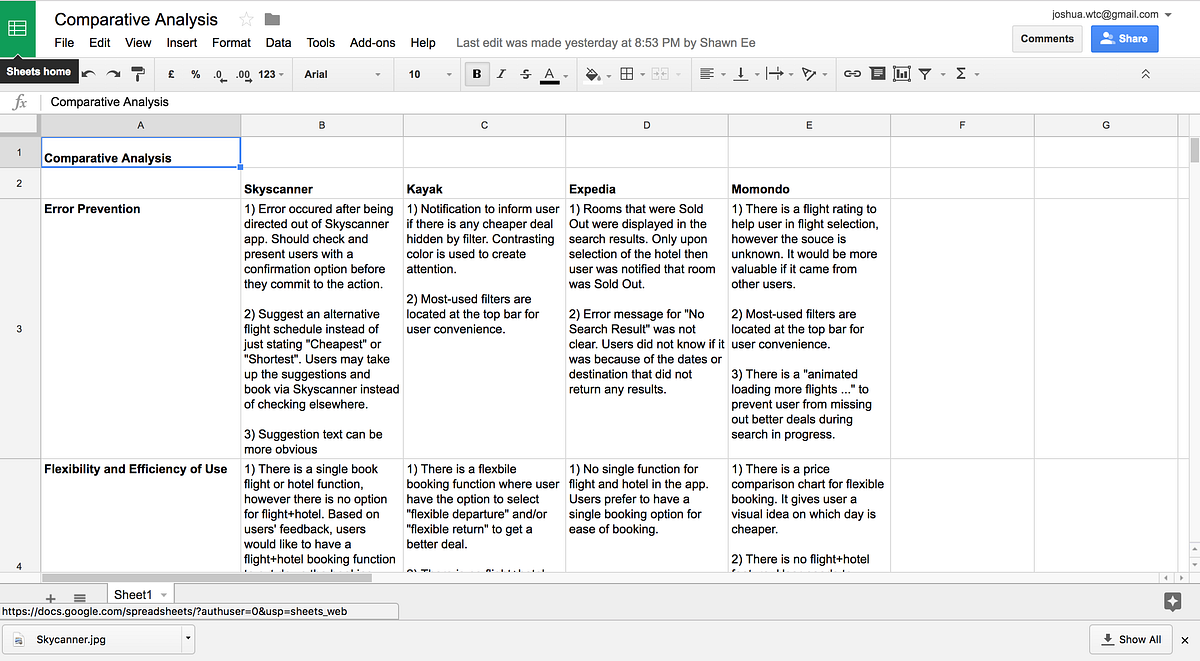
Task: Star this spreadsheet
Action: pos(247,19)
